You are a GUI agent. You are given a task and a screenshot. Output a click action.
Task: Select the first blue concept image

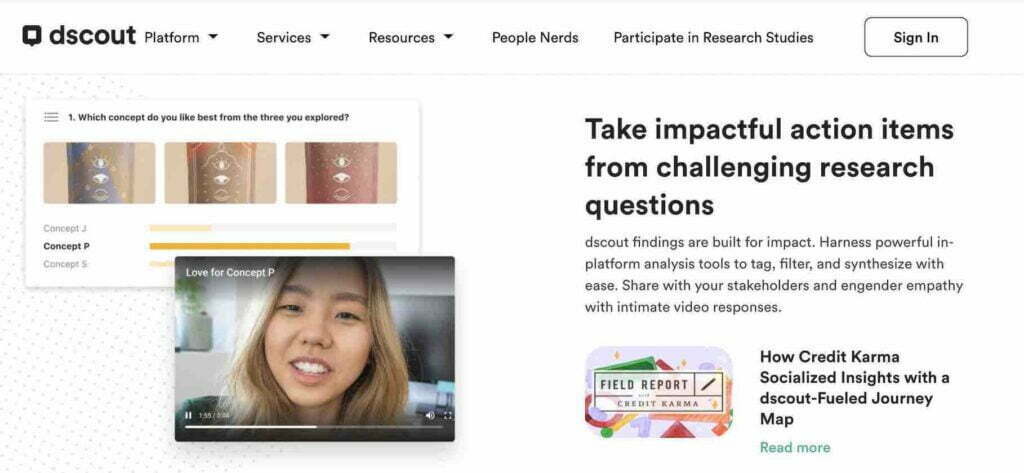pyautogui.click(x=99, y=172)
